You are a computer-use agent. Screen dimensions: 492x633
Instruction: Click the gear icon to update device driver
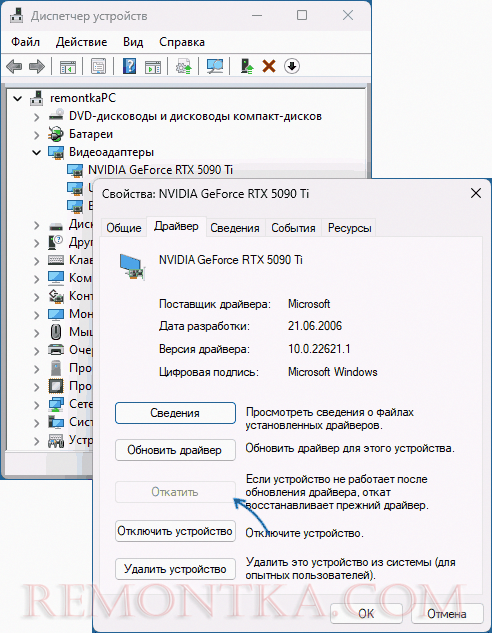[184, 66]
